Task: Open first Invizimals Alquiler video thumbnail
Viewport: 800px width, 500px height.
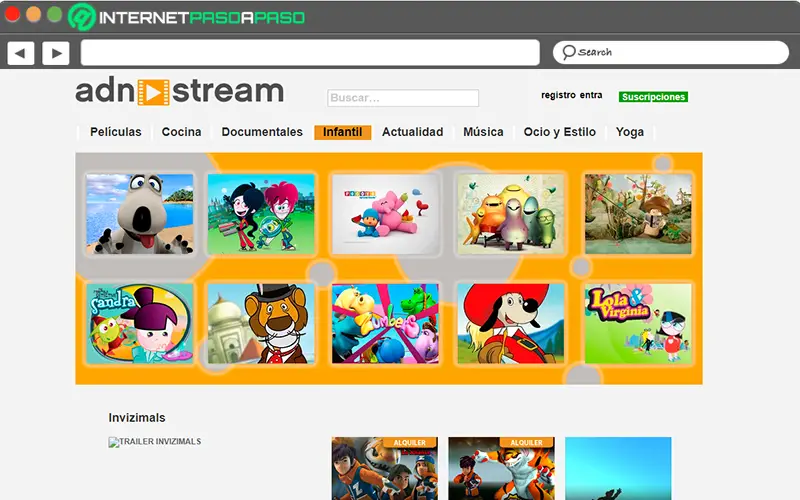Action: [385, 468]
